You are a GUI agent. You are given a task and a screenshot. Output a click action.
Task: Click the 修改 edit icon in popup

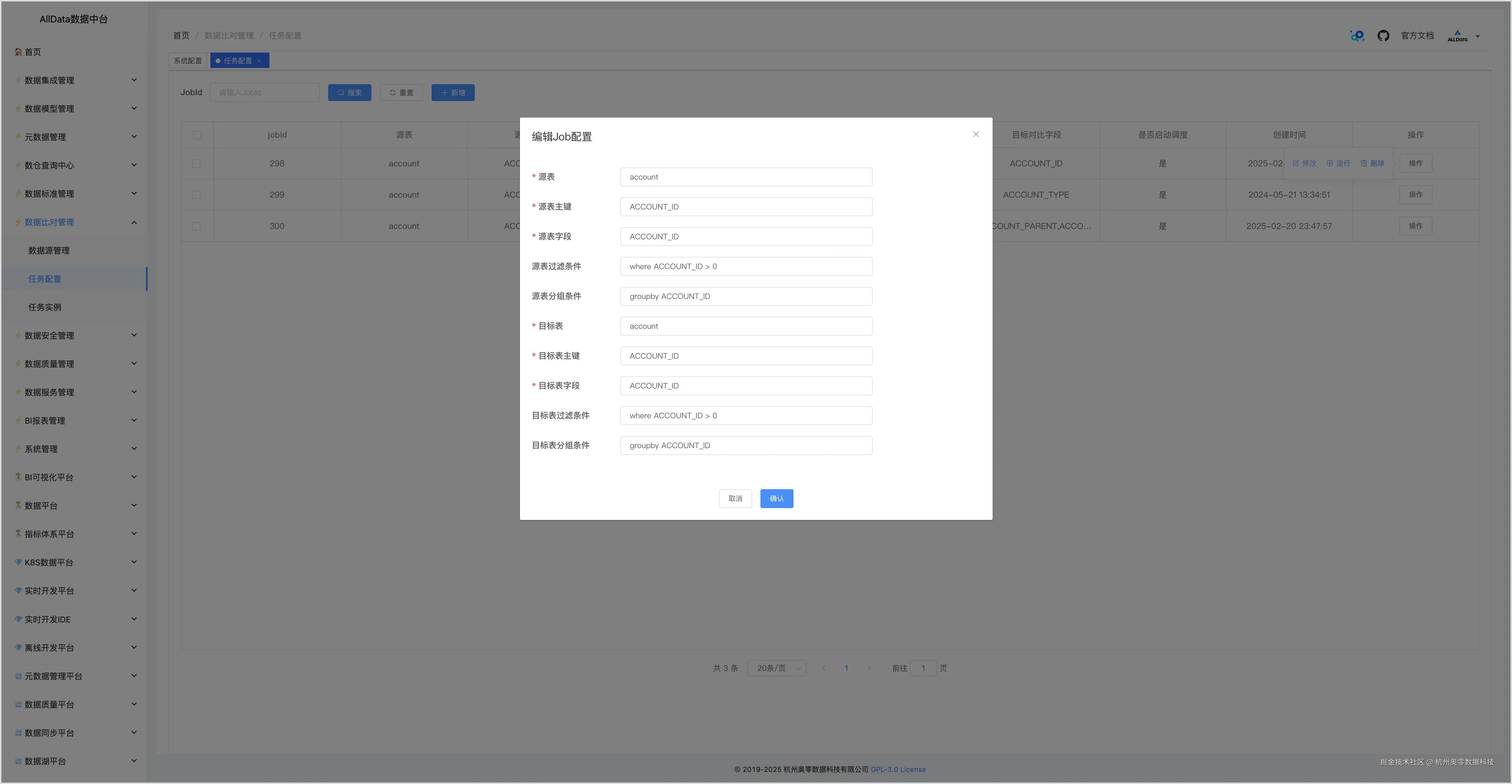pyautogui.click(x=1295, y=163)
